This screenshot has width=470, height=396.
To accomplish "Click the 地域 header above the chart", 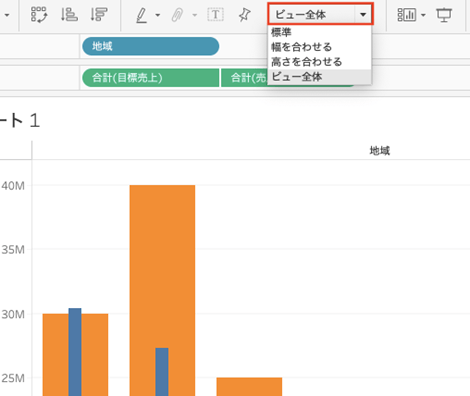I will coord(380,151).
